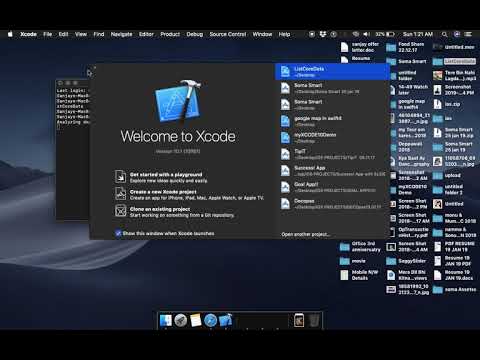Open the Debug menu
Image resolution: width=480 pixels, height=360 pixels.
click(x=195, y=34)
